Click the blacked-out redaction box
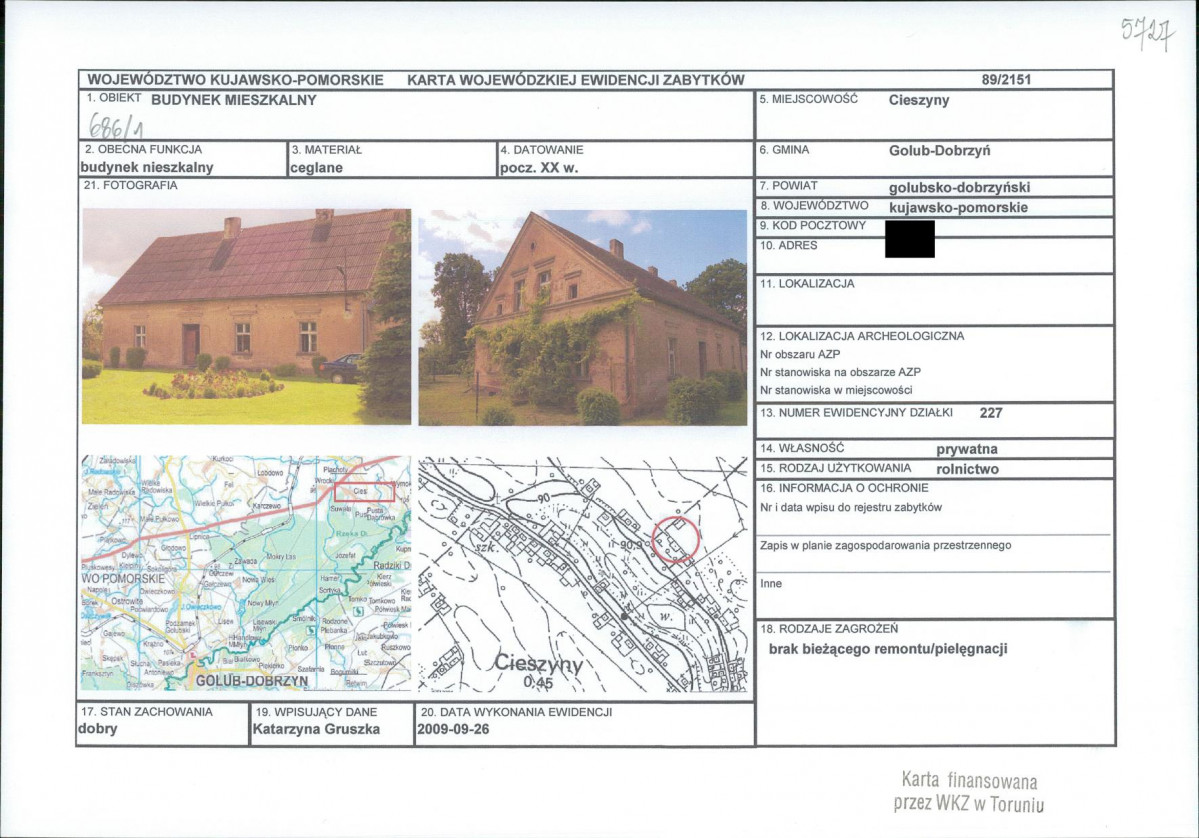 [x=910, y=239]
